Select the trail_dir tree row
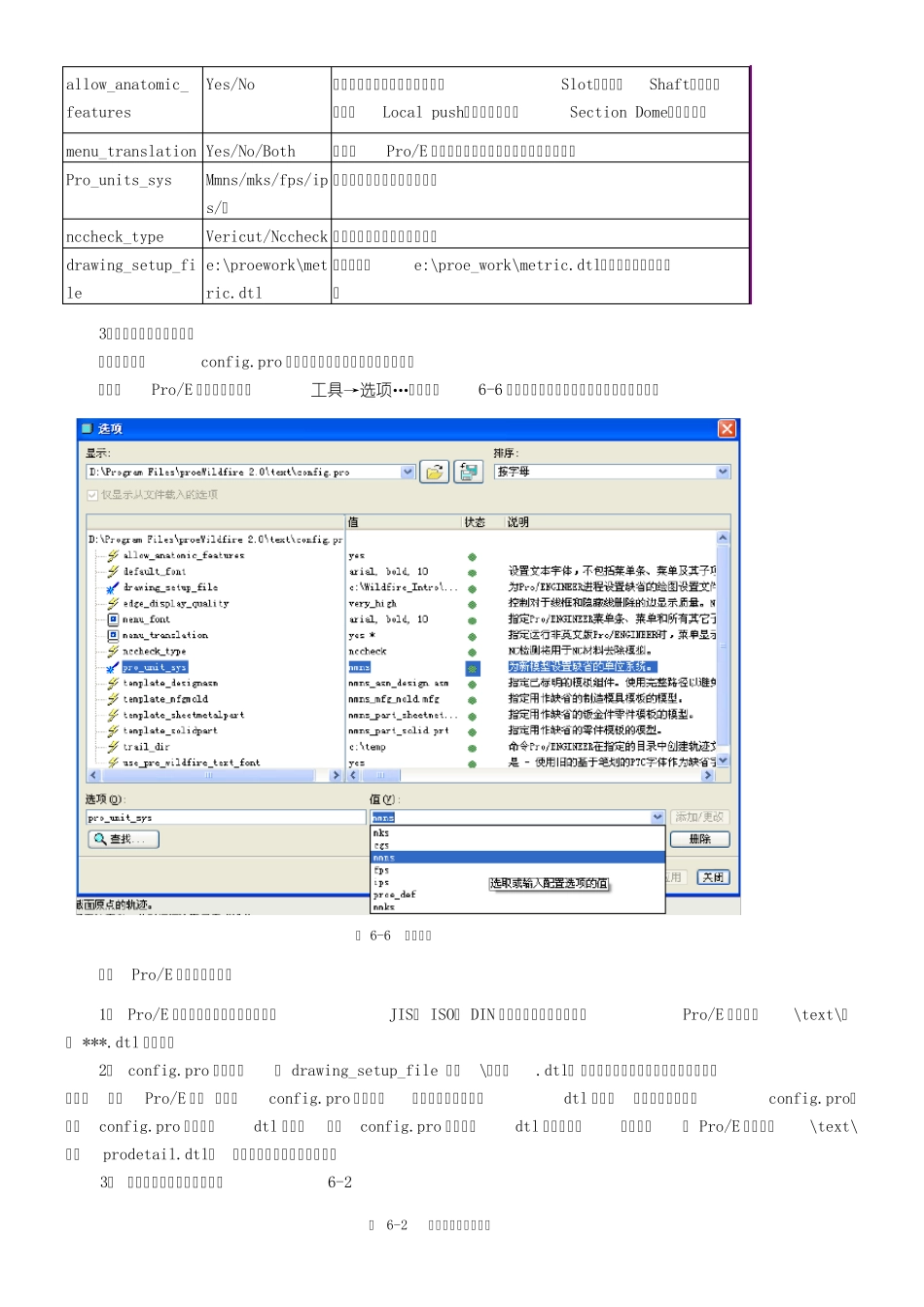The width and height of the screenshot is (924, 1307). 147,747
